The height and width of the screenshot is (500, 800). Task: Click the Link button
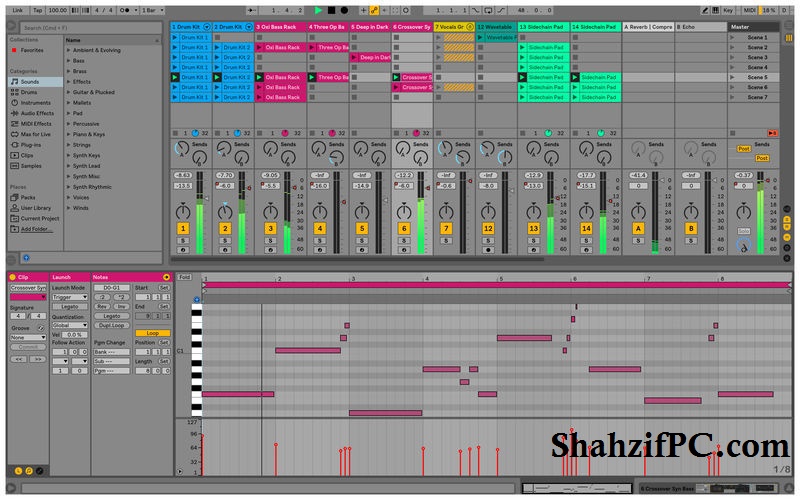pyautogui.click(x=17, y=10)
